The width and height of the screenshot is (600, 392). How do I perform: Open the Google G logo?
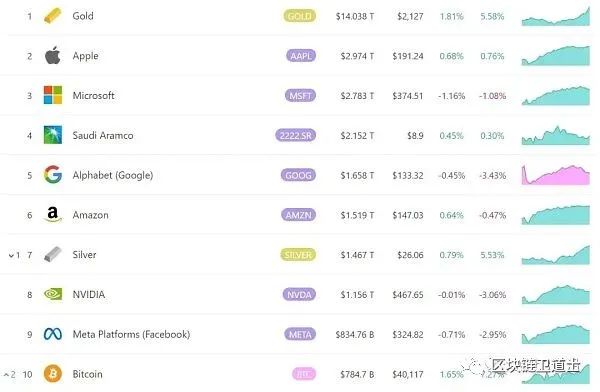pyautogui.click(x=53, y=175)
